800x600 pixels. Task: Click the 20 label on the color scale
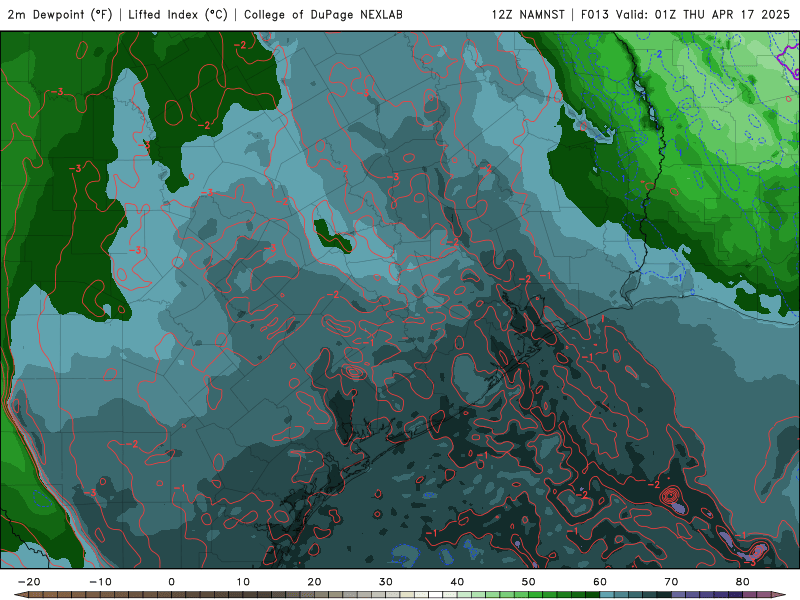[314, 582]
